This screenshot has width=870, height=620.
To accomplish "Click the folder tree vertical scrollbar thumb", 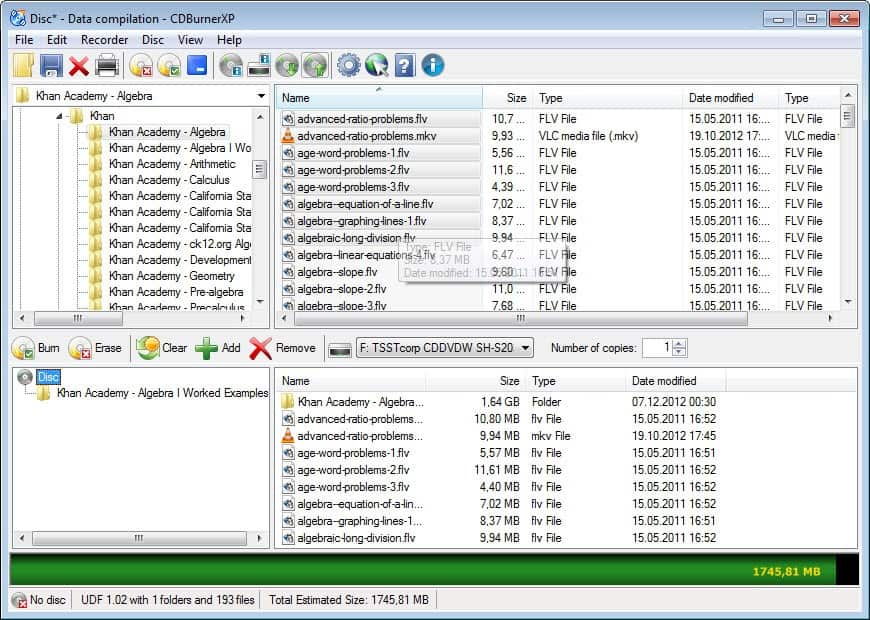I will point(259,169).
